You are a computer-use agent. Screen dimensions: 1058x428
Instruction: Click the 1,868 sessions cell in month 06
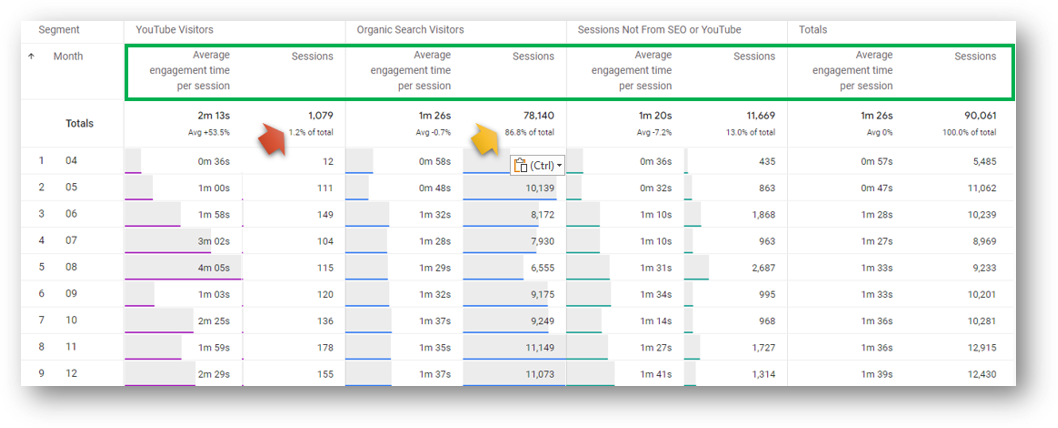click(x=763, y=215)
